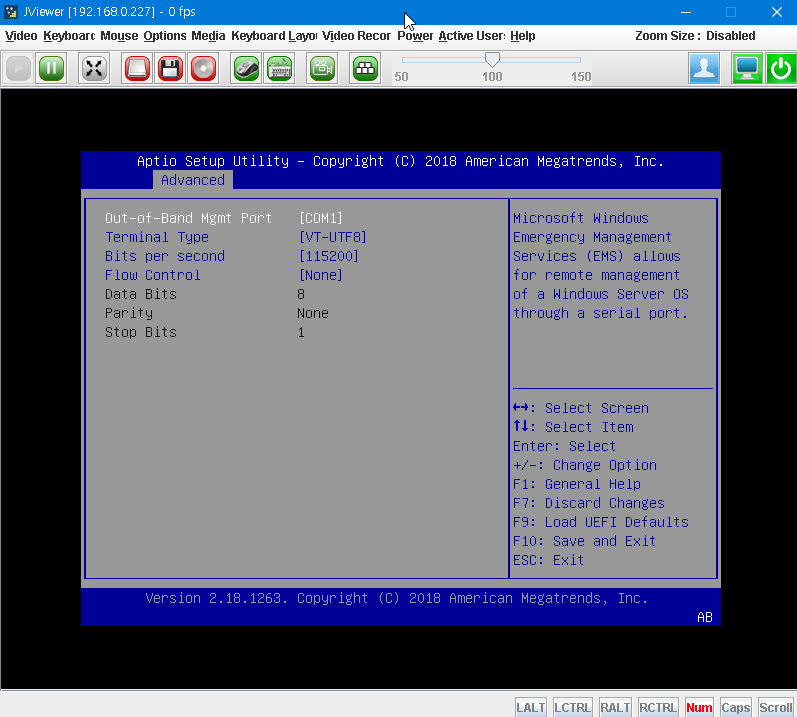Toggle the RALT key indicator

(x=615, y=707)
